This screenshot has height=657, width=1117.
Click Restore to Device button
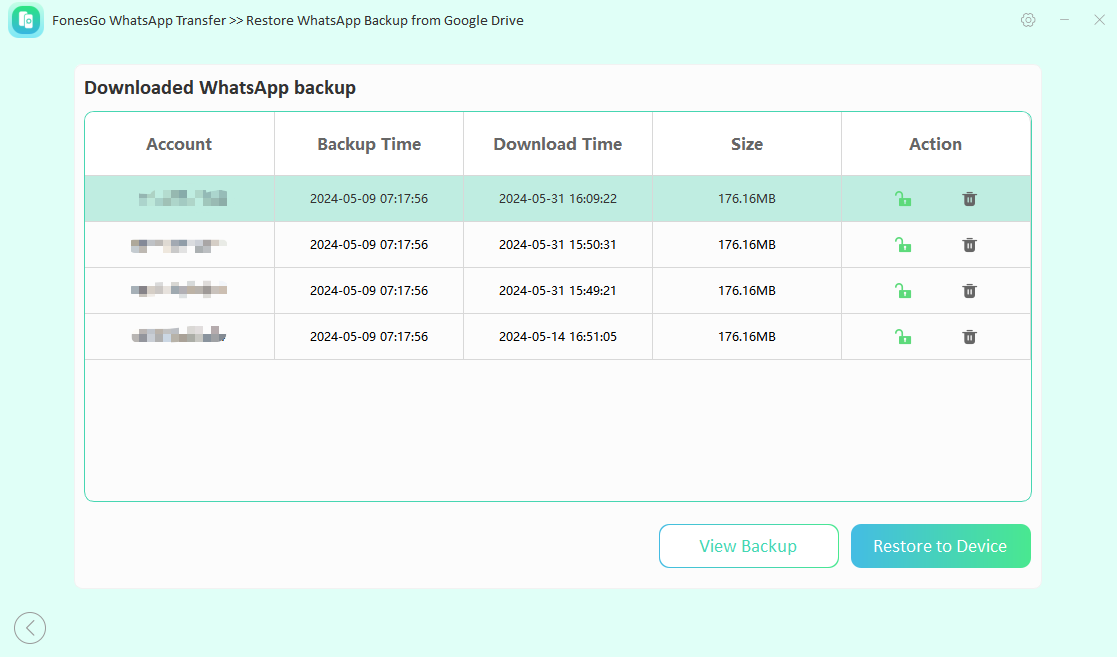tap(940, 546)
